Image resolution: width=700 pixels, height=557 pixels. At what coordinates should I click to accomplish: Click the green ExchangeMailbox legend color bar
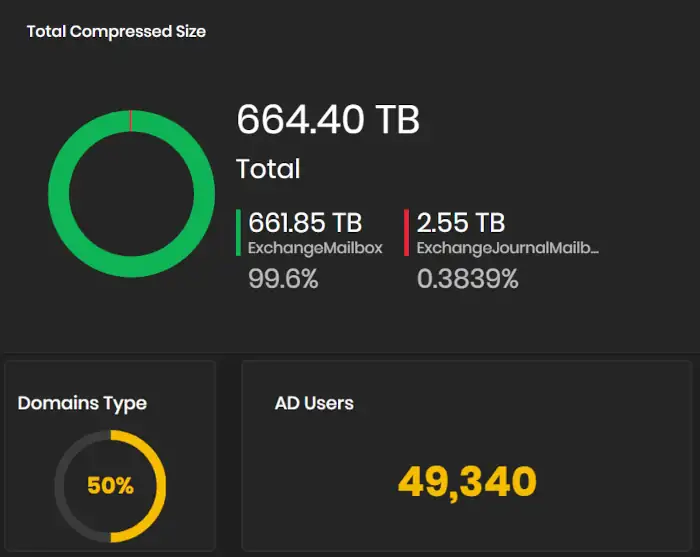pos(239,232)
